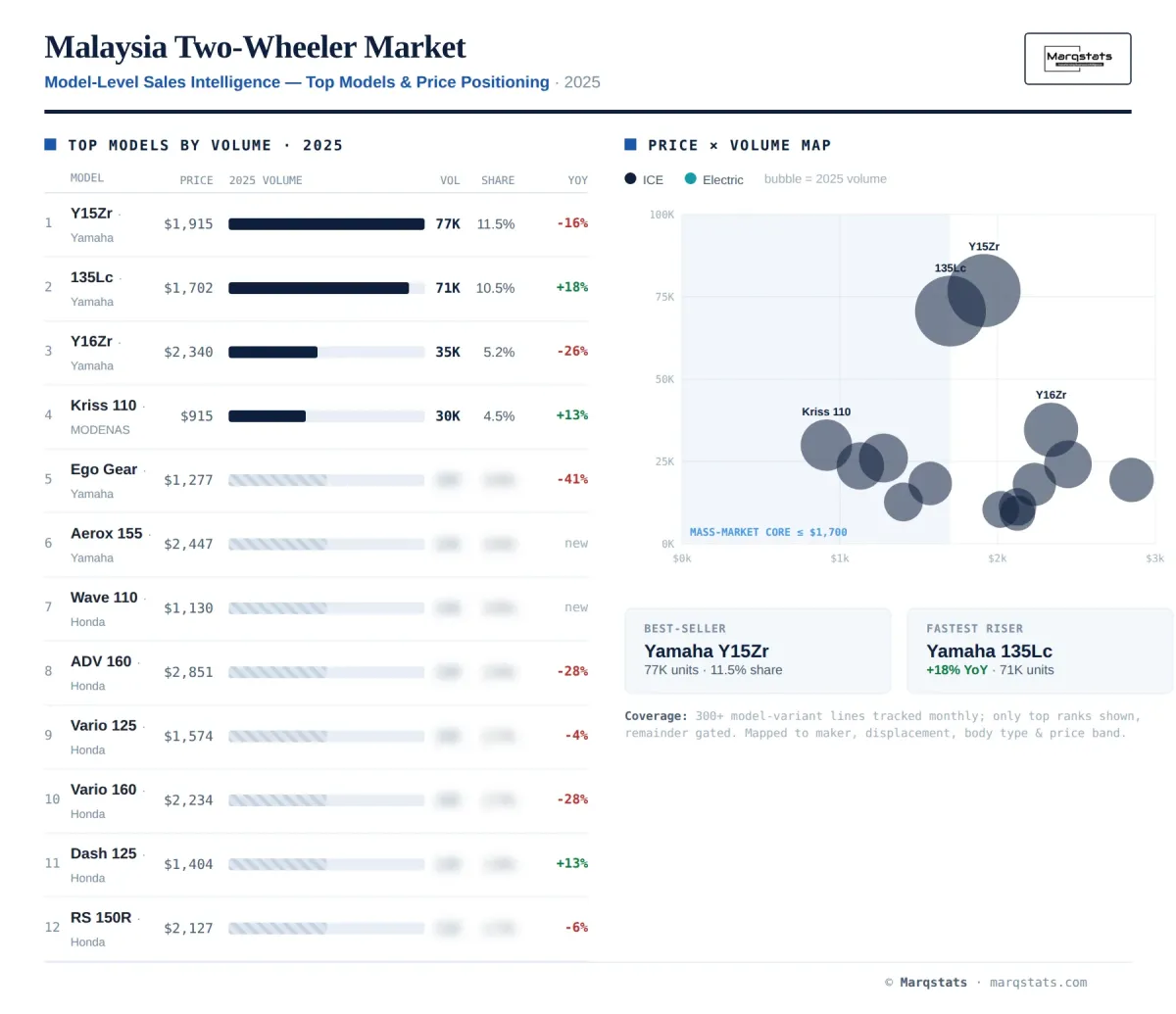Screen dimensions: 1176x1014
Task: Click the -4% YoY value for Vario 125
Action: (x=576, y=735)
